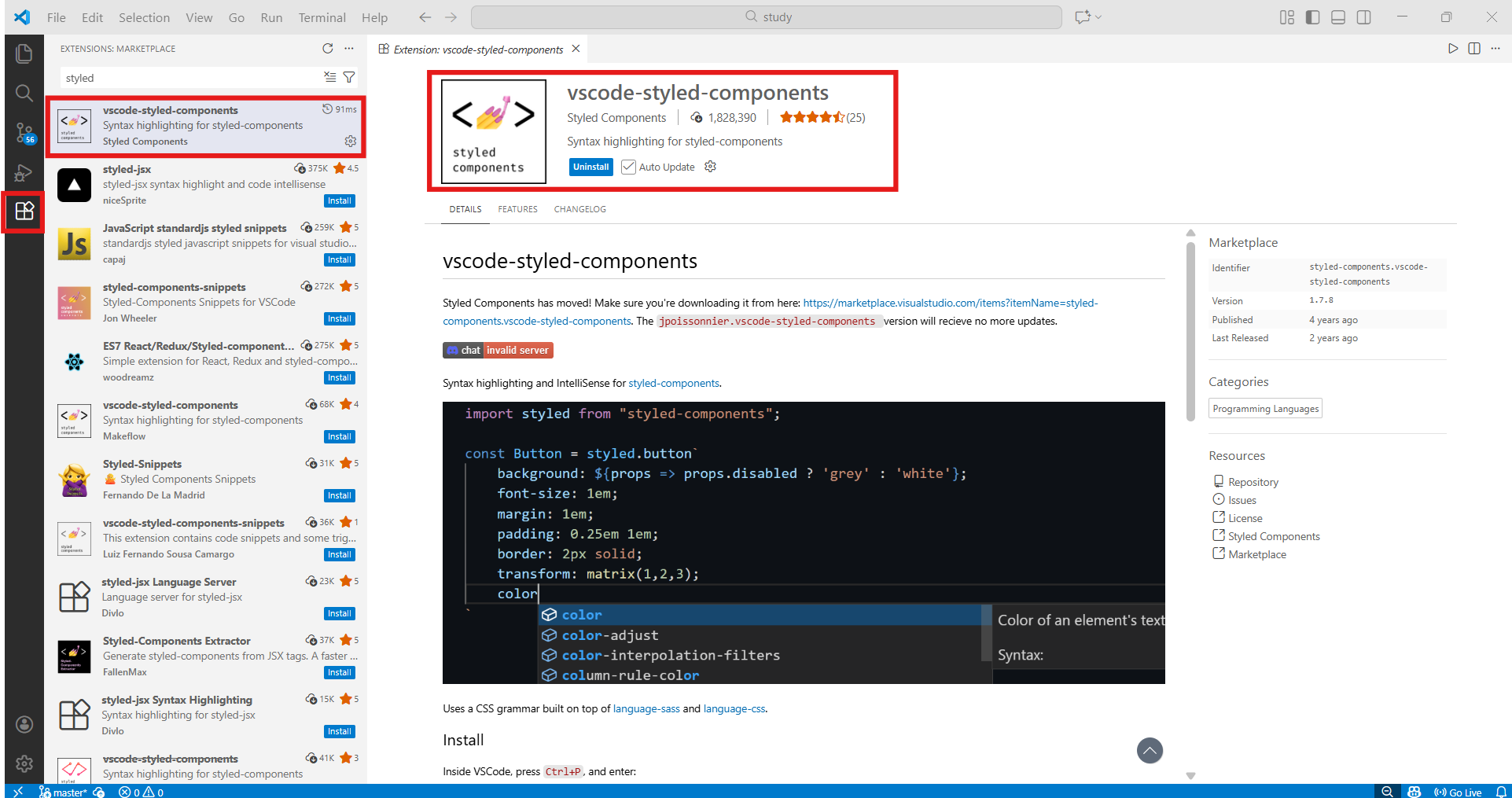Click the star rating with 25 reviews
Viewport: 1512px width, 798px height.
click(822, 118)
